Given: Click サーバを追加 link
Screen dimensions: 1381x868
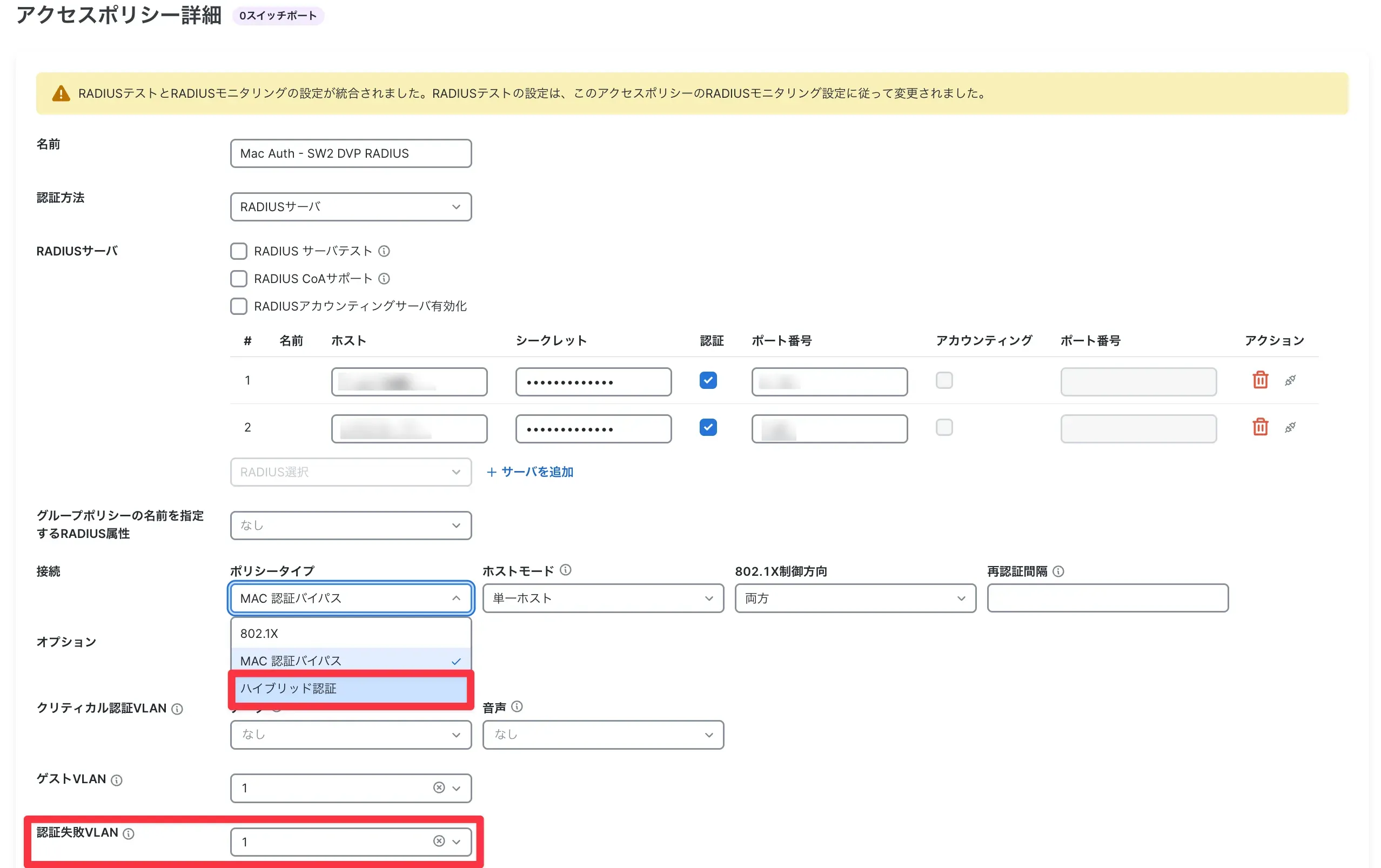Looking at the screenshot, I should point(530,472).
